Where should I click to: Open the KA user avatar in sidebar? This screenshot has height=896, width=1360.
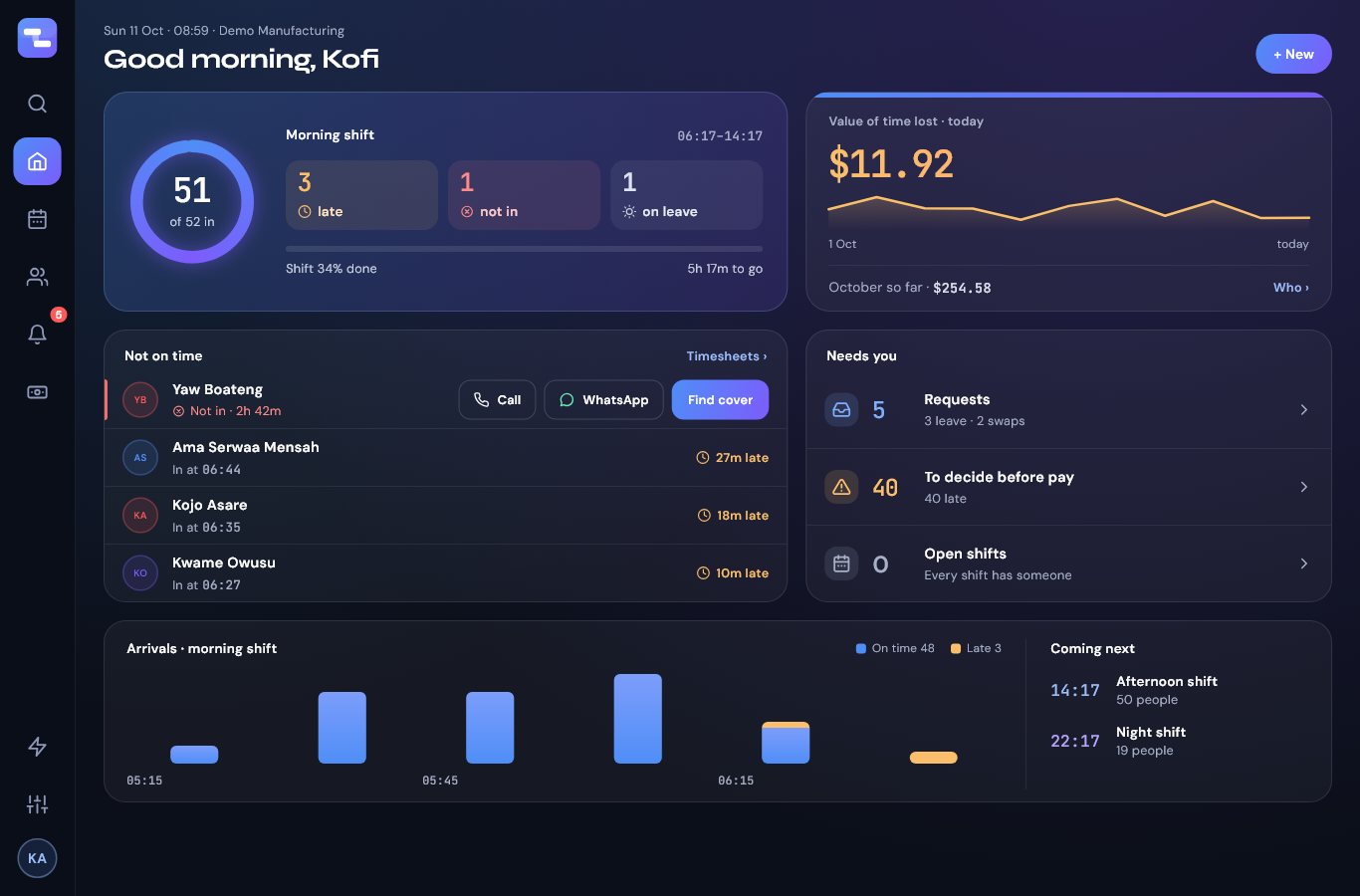coord(37,858)
